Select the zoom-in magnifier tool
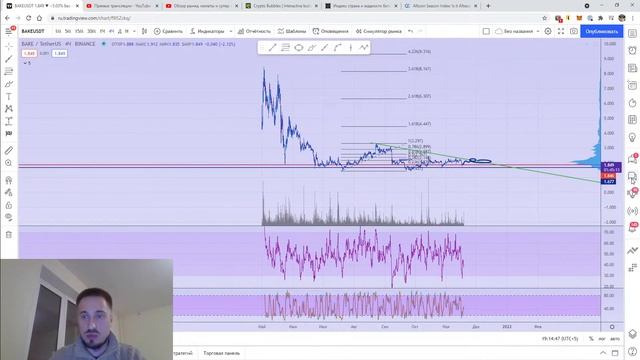The height and width of the screenshot is (360, 640). (x=9, y=163)
